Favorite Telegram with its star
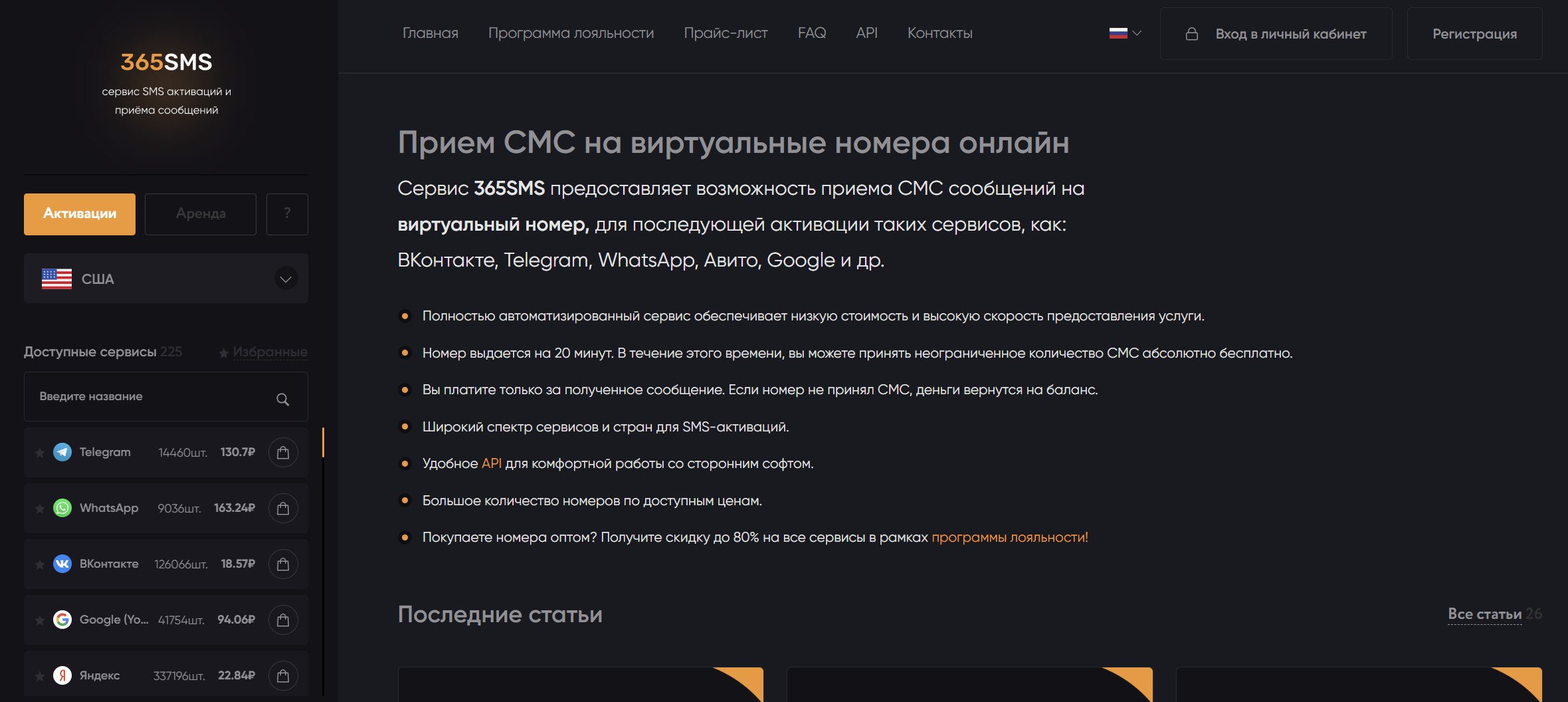This screenshot has width=1568, height=702. [x=40, y=453]
